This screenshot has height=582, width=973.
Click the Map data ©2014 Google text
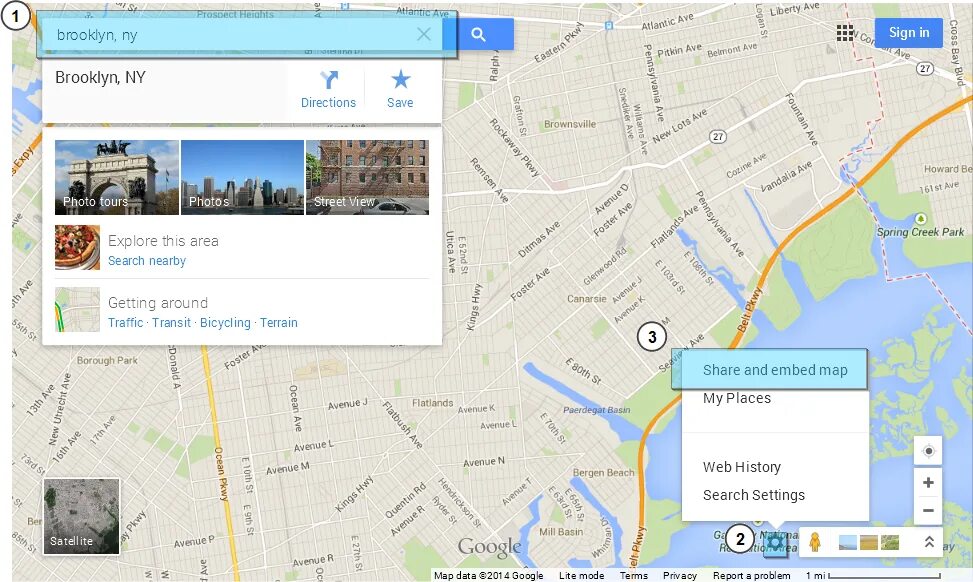[x=488, y=575]
